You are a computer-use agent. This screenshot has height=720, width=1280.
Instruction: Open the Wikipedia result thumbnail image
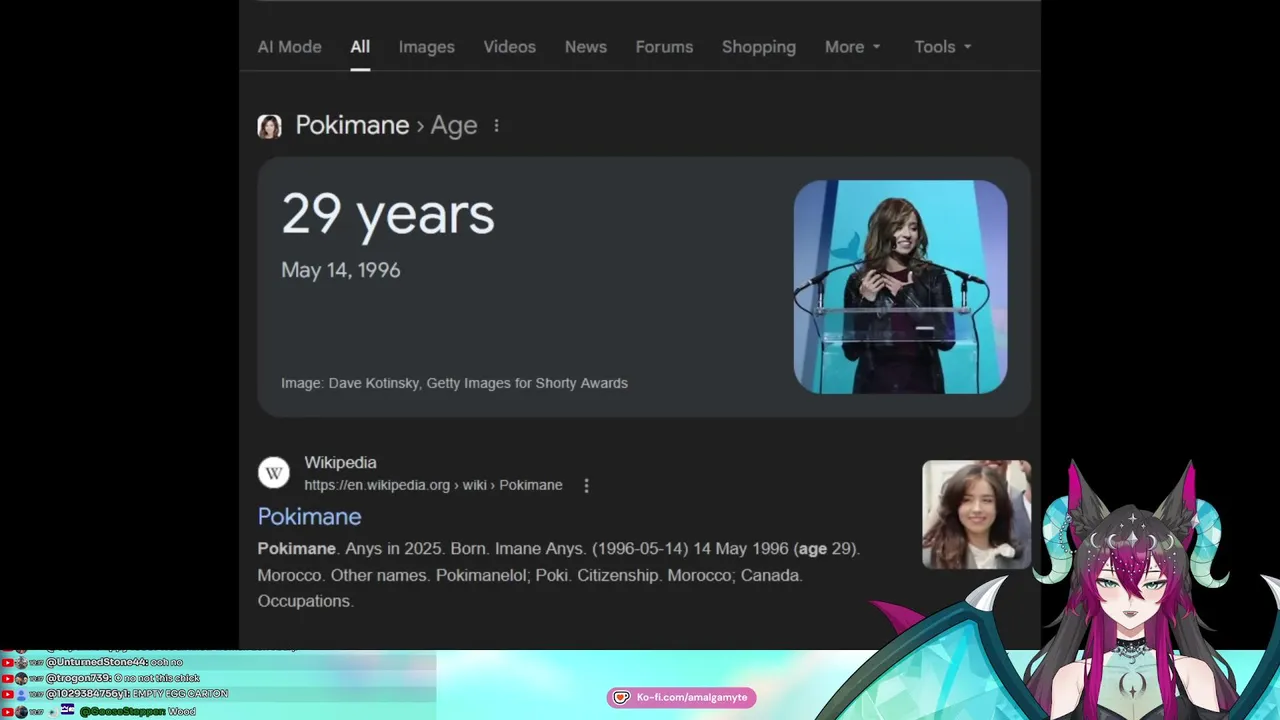(x=976, y=514)
